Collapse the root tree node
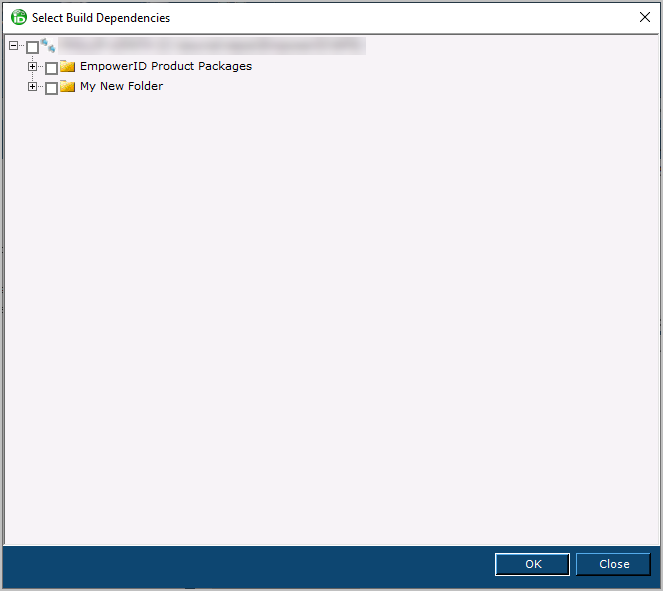Screen dimensions: 663x591 coord(14,45)
